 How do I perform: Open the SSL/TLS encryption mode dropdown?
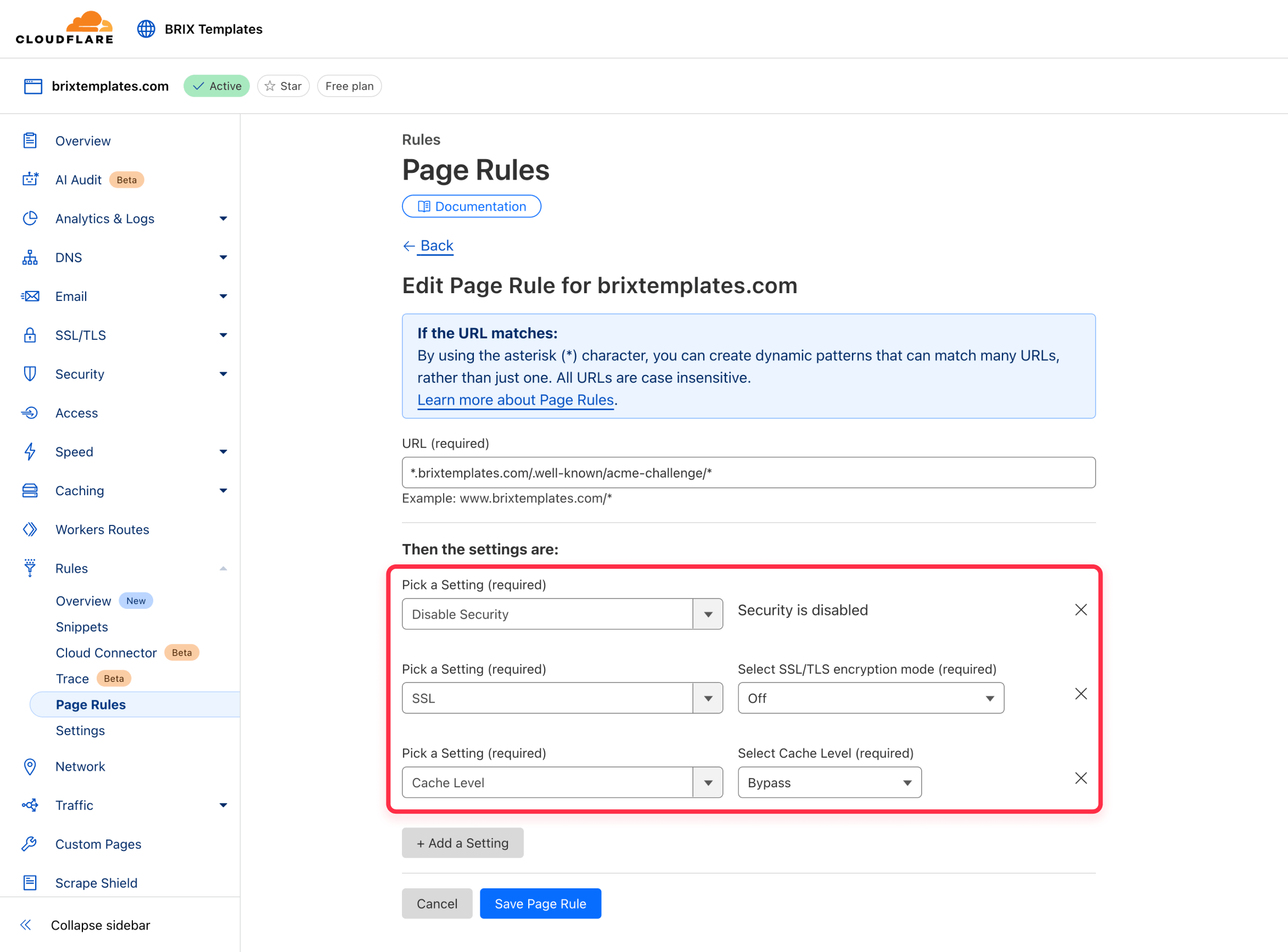pos(870,698)
